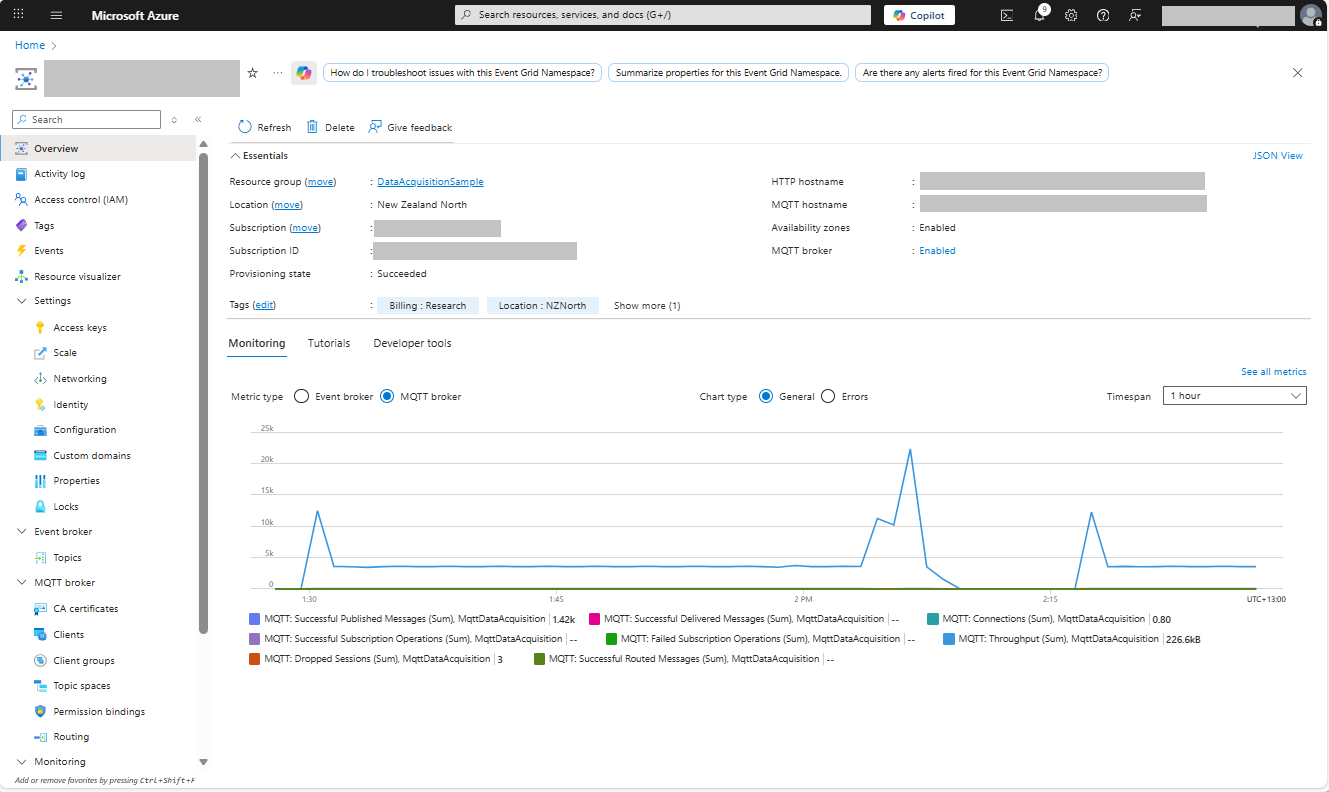Open the Timespan dropdown
Image resolution: width=1329 pixels, height=792 pixels.
[1234, 396]
